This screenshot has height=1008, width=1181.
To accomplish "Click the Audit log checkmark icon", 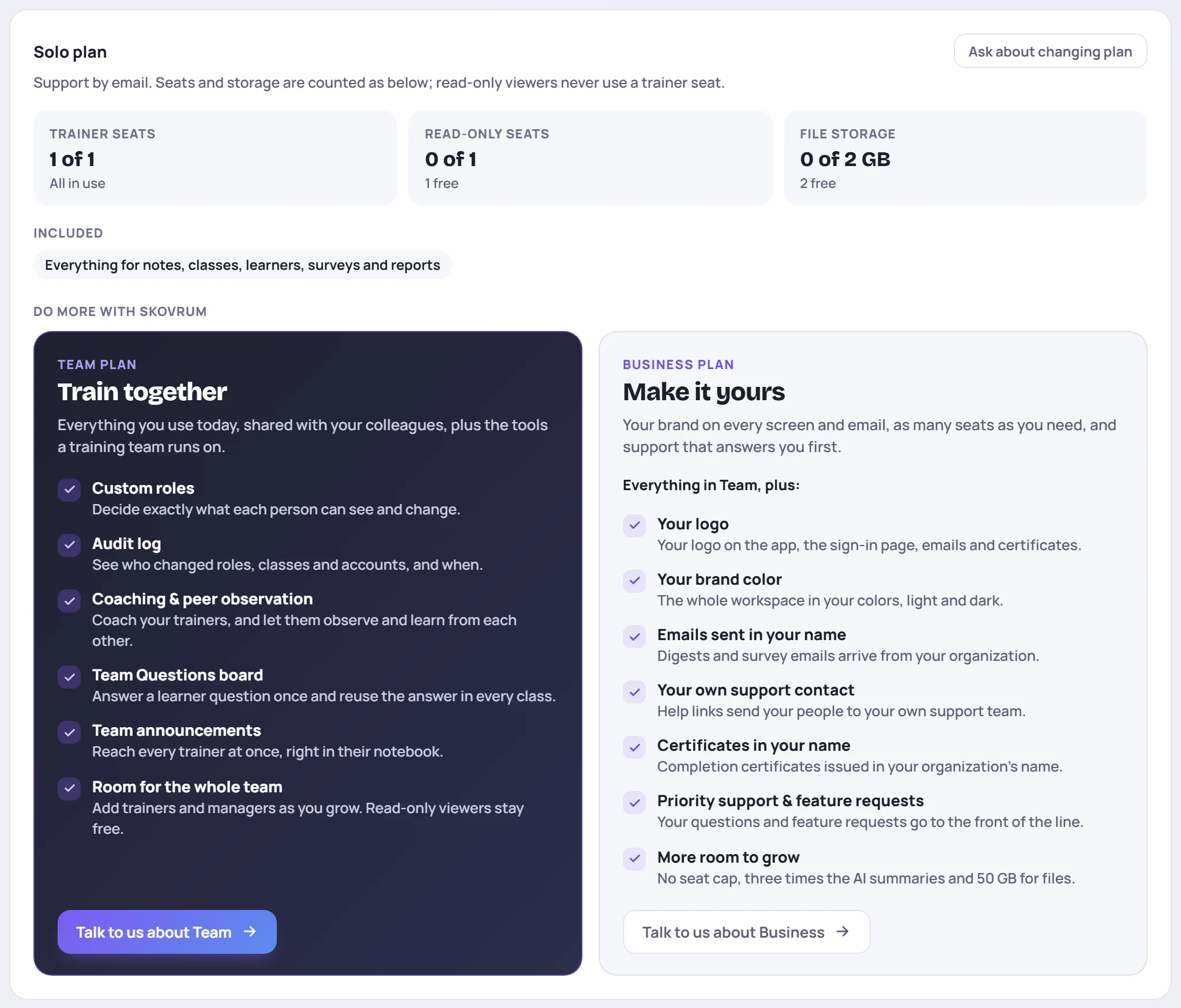I will pyautogui.click(x=69, y=545).
